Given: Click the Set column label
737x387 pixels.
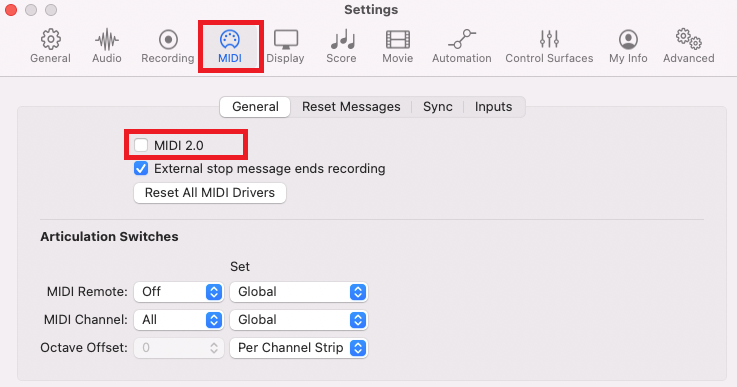Looking at the screenshot, I should click(x=240, y=267).
